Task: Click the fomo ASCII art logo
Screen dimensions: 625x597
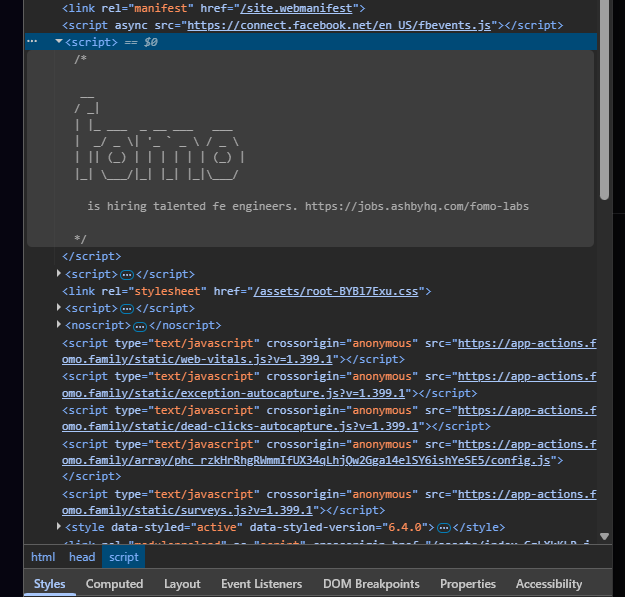Action: point(159,137)
